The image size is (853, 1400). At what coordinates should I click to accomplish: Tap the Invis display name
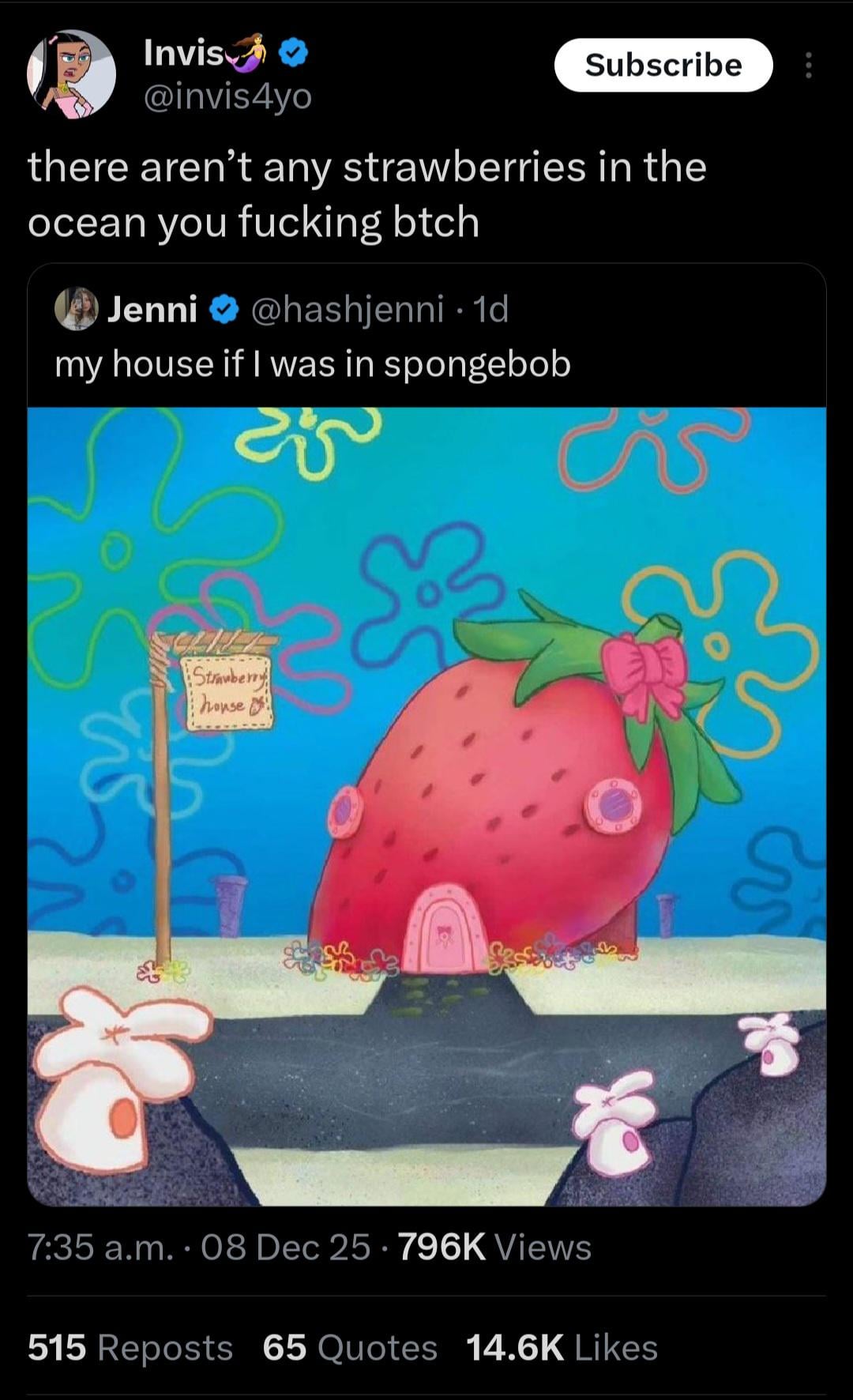[x=184, y=53]
